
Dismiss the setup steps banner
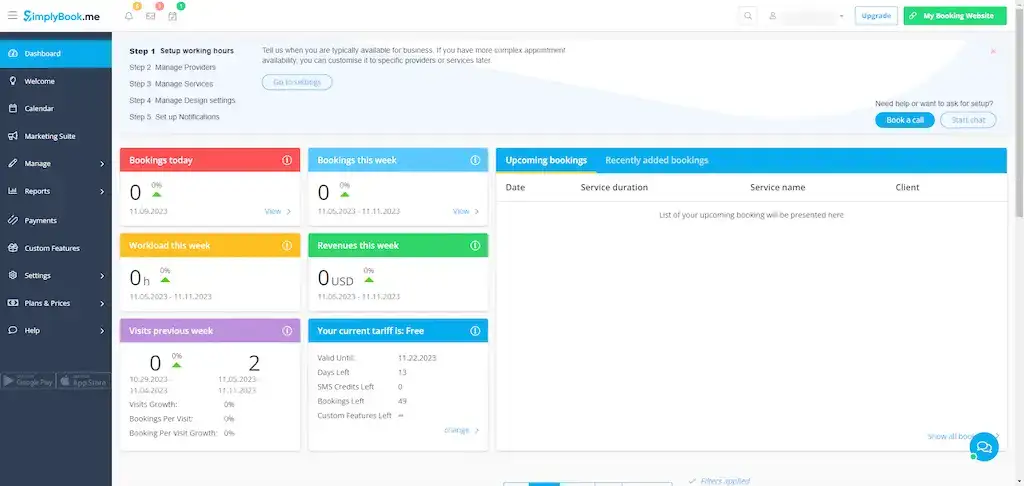993,50
